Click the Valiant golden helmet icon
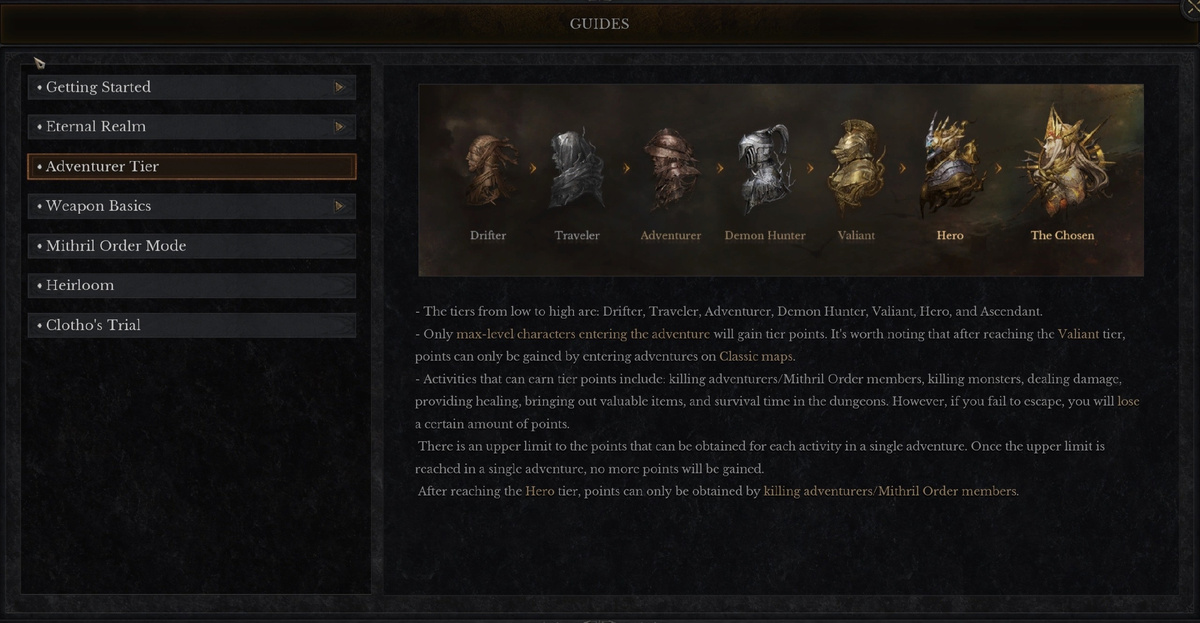This screenshot has width=1200, height=623. tap(857, 167)
